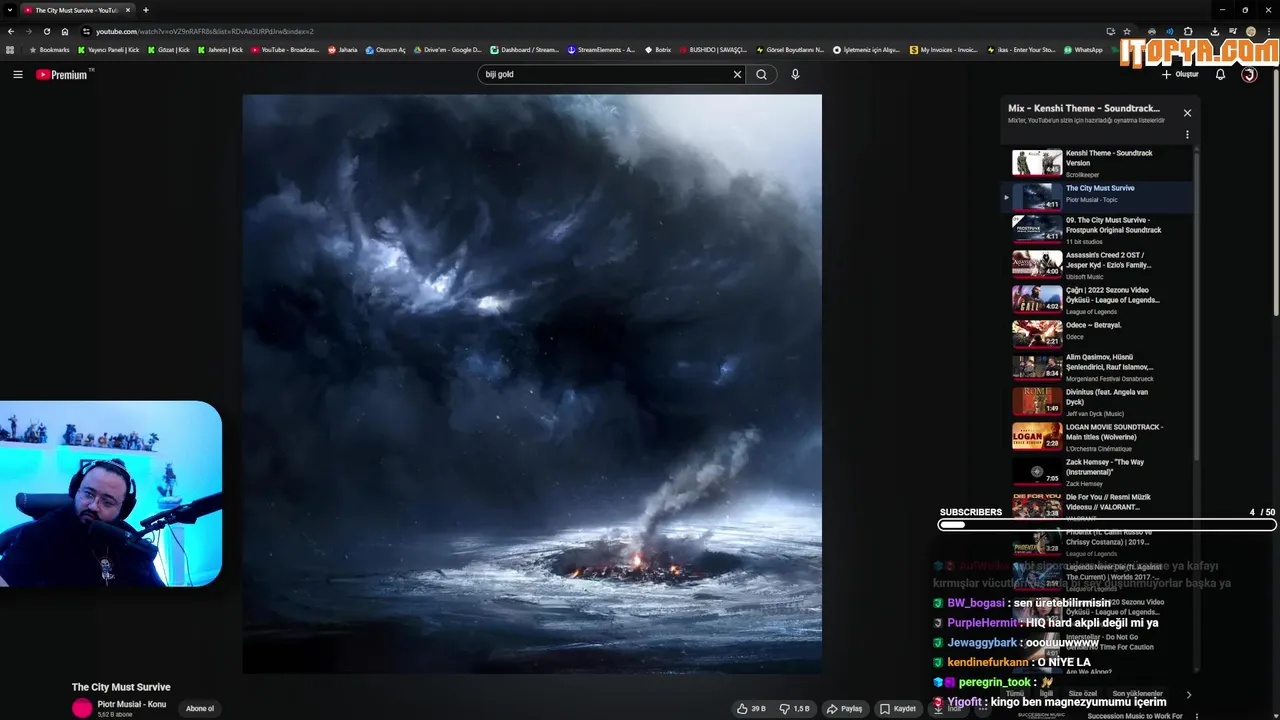Open the tab search dropdown arrow

click(9, 10)
